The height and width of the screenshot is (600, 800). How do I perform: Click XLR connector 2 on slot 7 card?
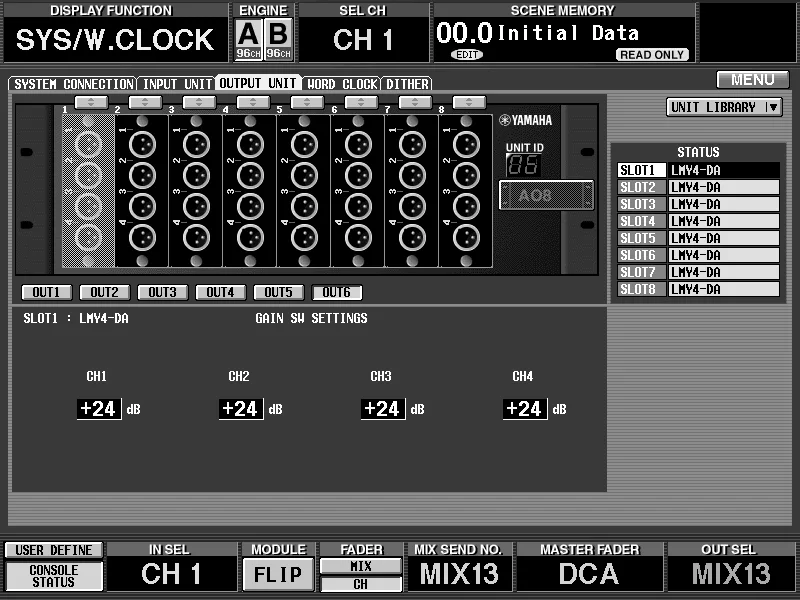click(412, 176)
